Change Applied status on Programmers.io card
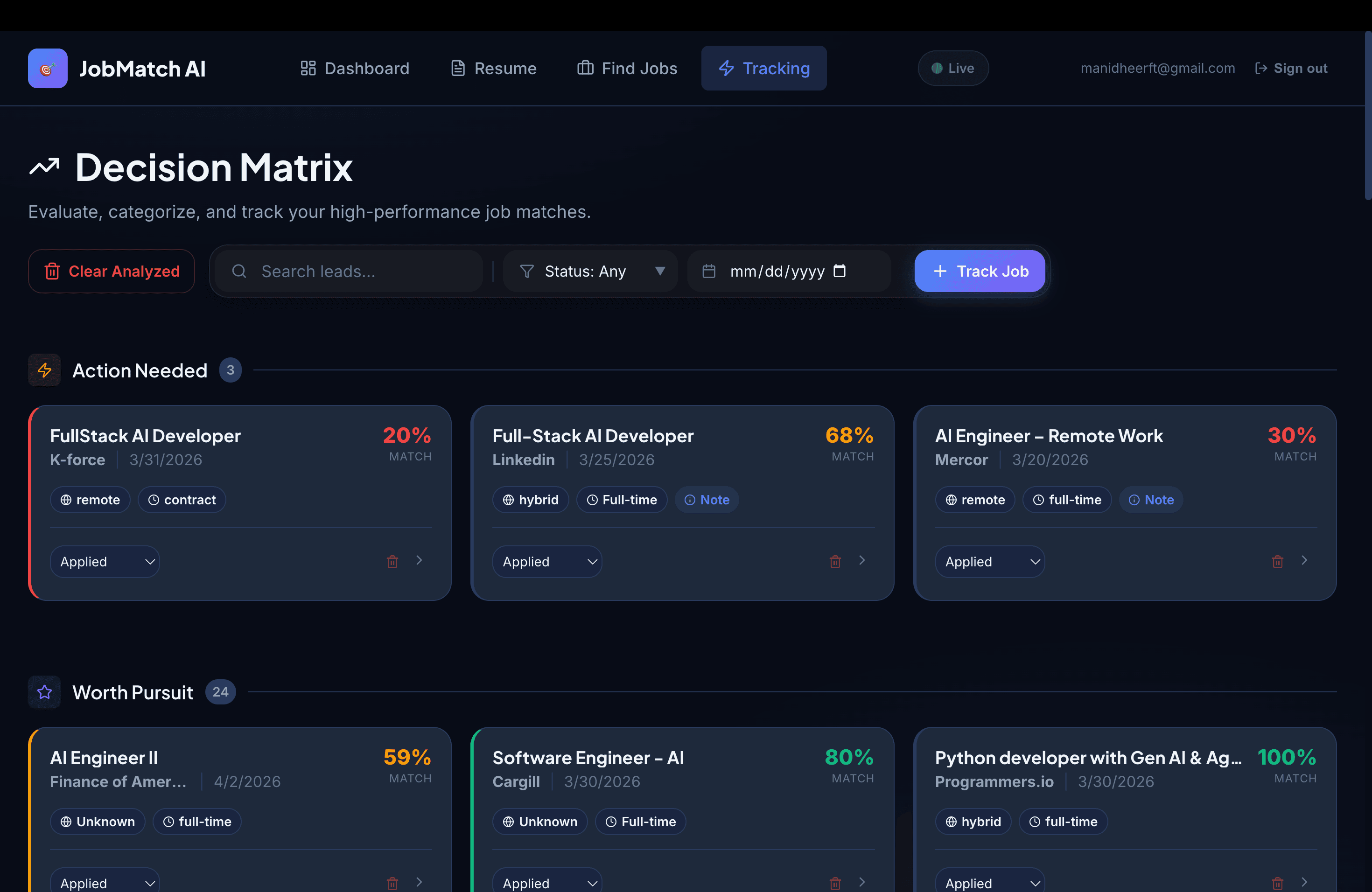 tap(990, 880)
